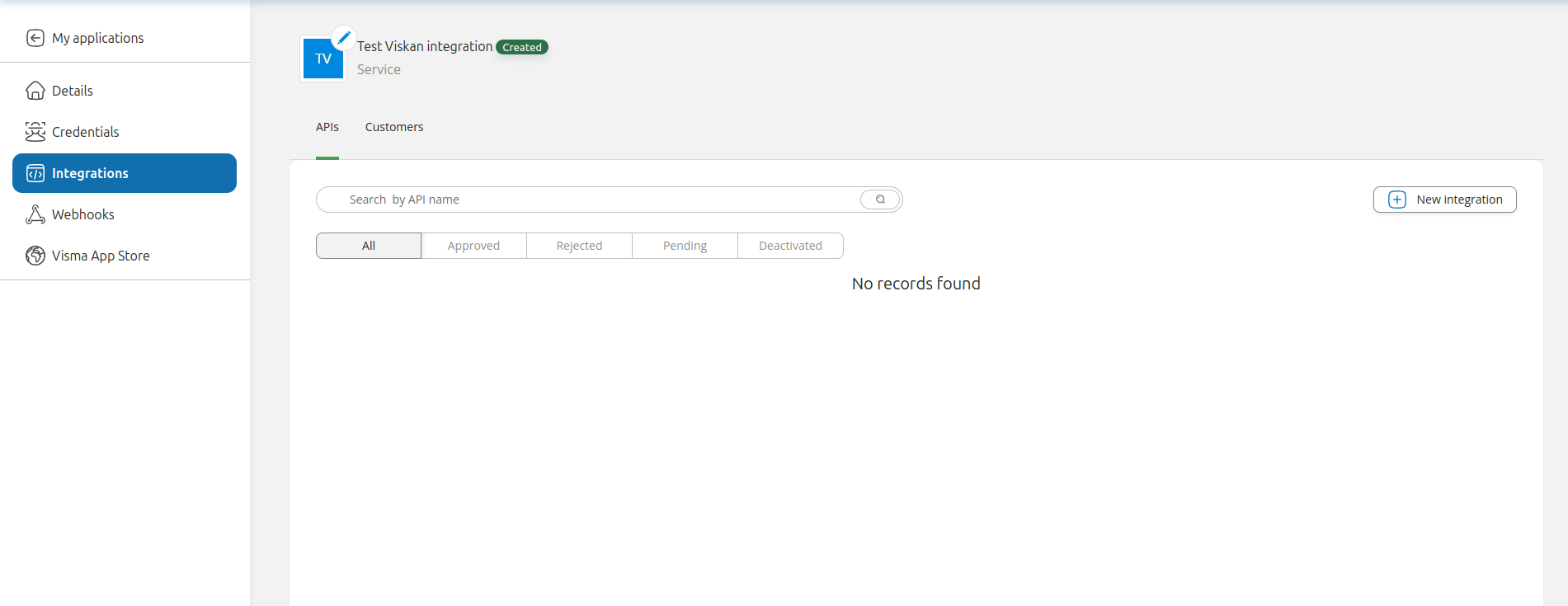Image resolution: width=1568 pixels, height=606 pixels.
Task: Filter integrations by Rejected status
Action: tap(579, 246)
